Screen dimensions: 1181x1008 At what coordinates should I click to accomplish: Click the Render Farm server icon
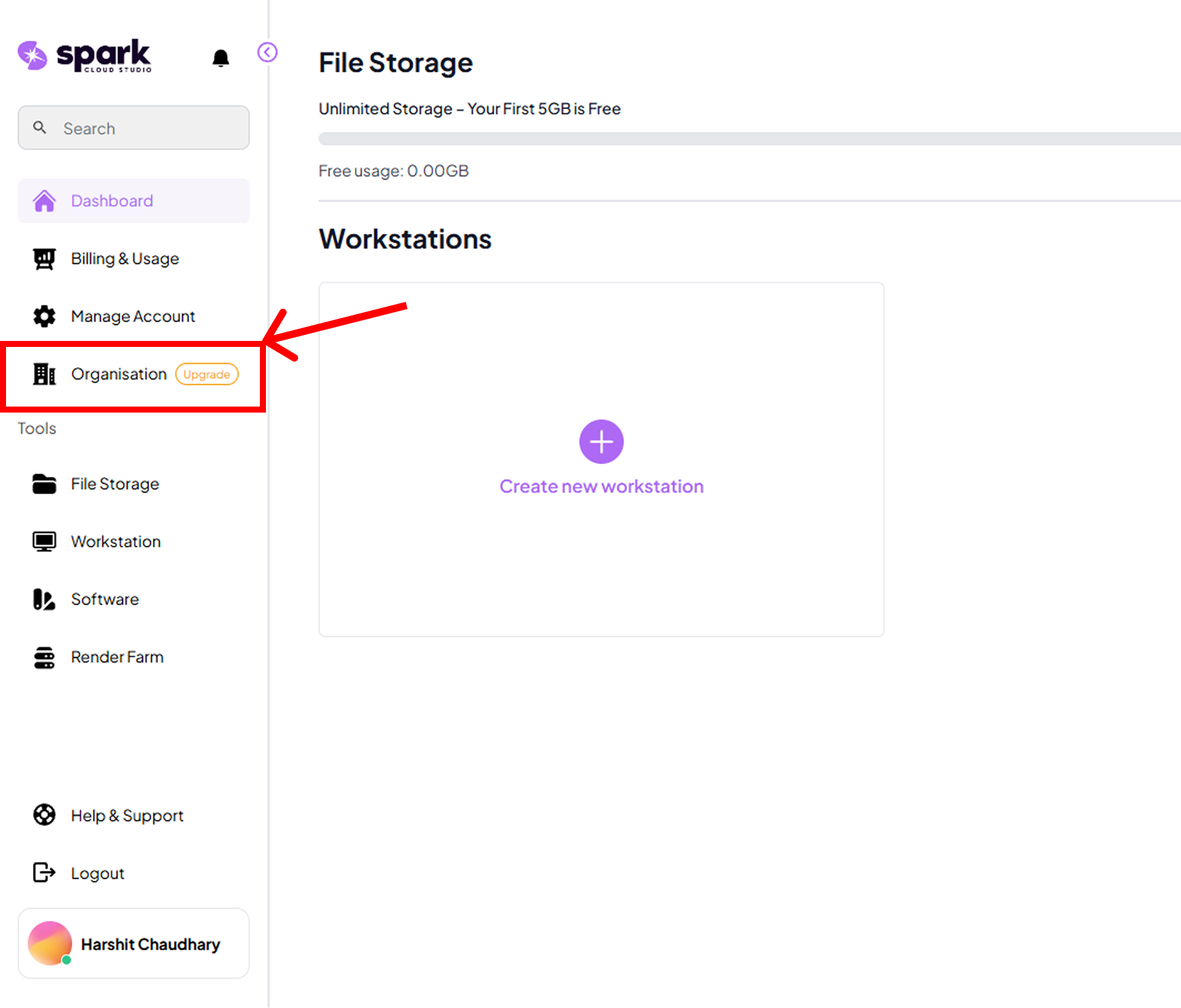(44, 657)
